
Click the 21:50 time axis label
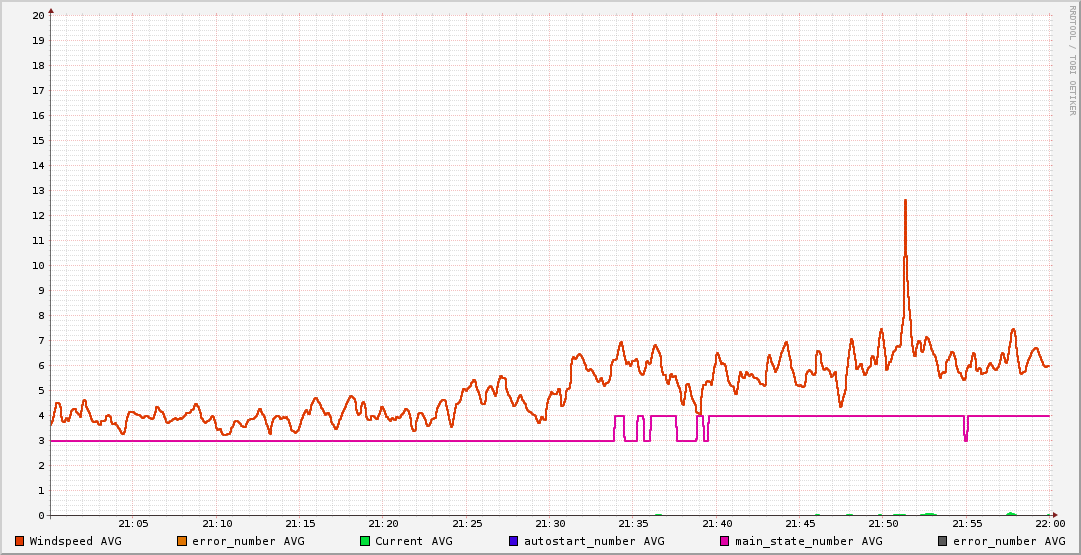coord(883,524)
